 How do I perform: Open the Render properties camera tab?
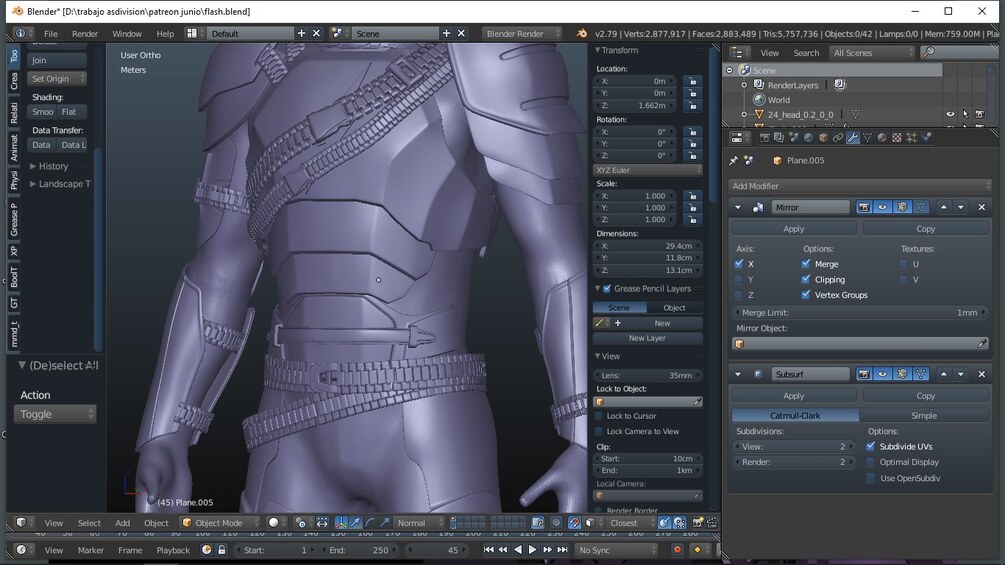click(765, 138)
